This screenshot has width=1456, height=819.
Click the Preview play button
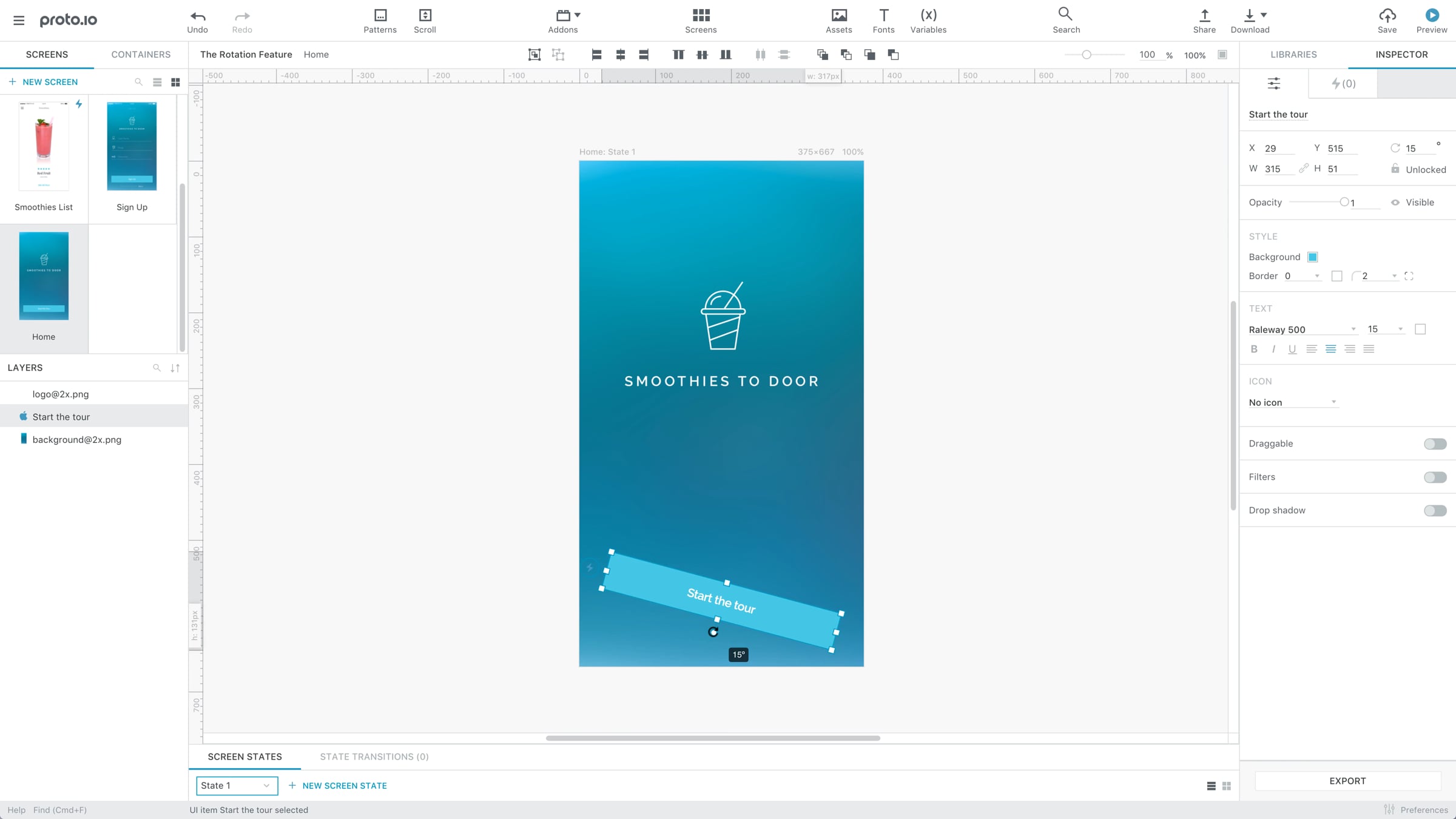(1432, 16)
